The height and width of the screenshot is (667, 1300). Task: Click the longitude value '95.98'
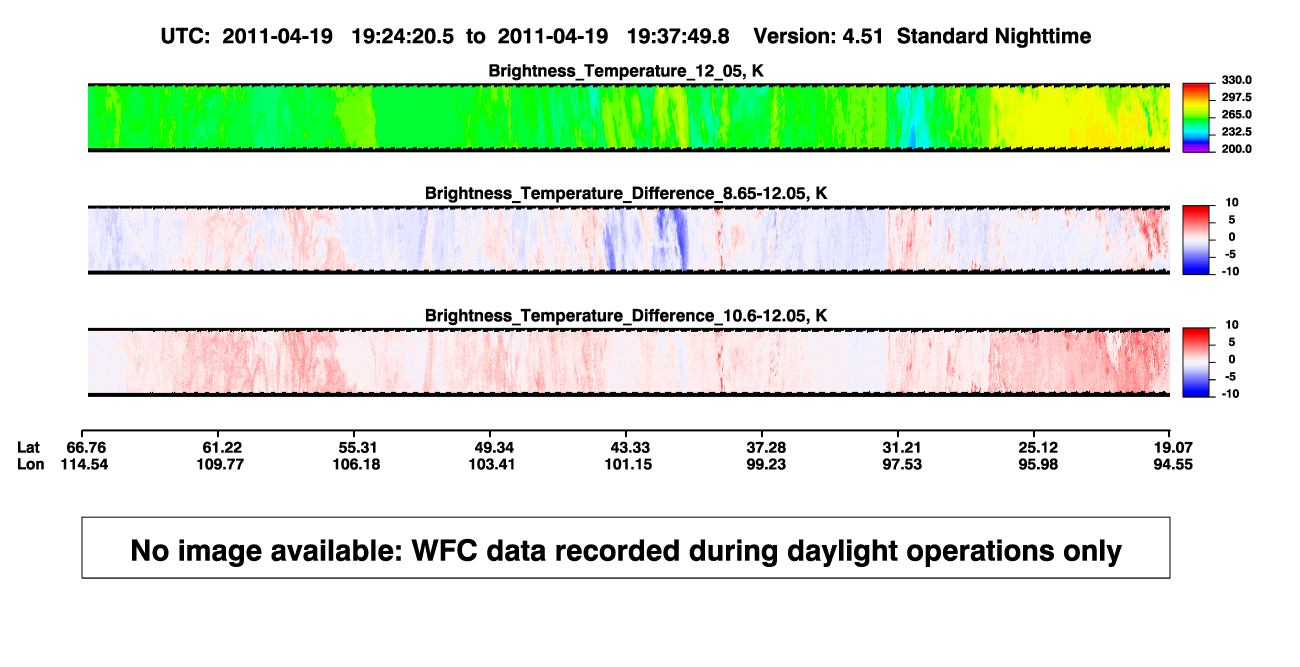pos(1036,464)
